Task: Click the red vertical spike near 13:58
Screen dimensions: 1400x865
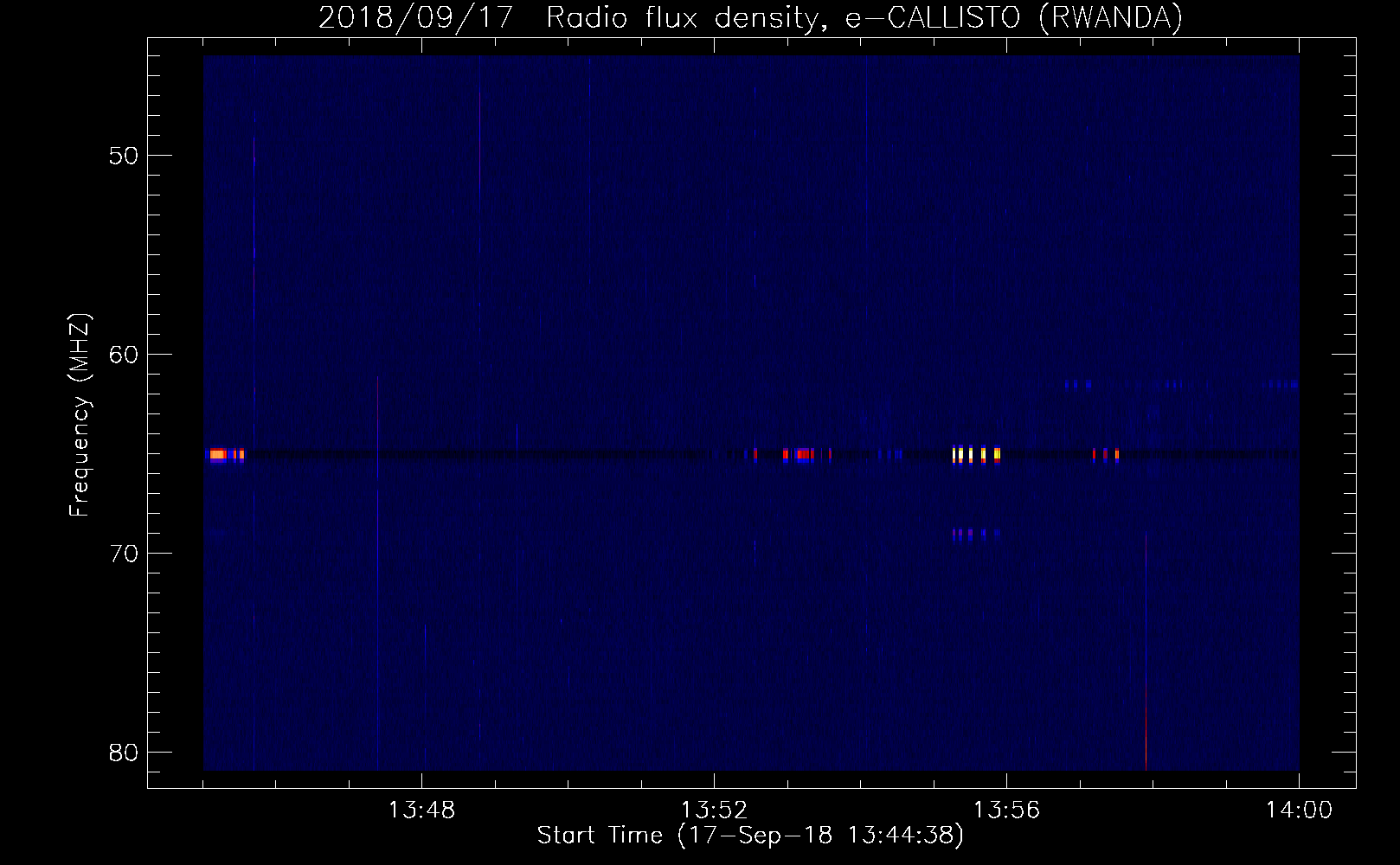Action: point(1146,650)
